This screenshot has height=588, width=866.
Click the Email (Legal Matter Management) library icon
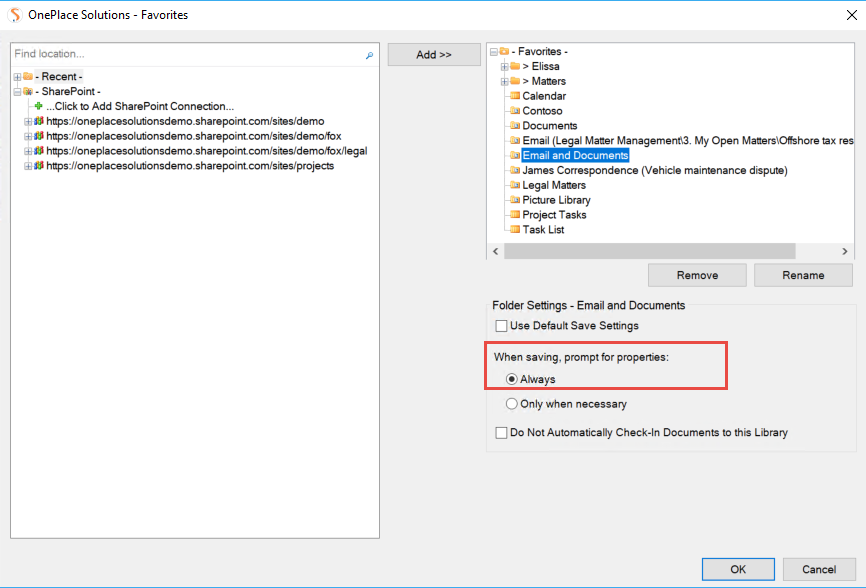(515, 141)
